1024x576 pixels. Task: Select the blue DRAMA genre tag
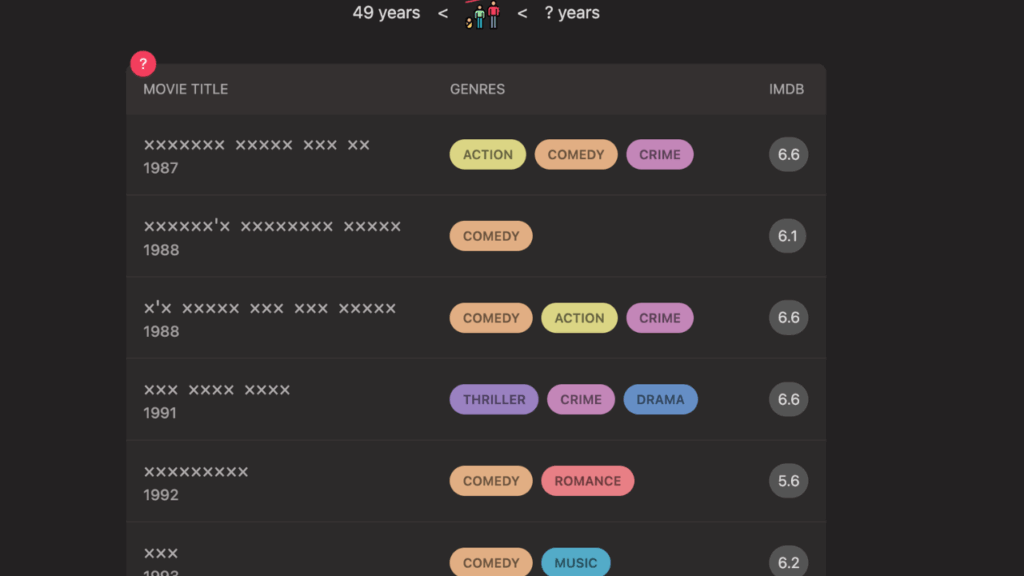click(x=660, y=400)
